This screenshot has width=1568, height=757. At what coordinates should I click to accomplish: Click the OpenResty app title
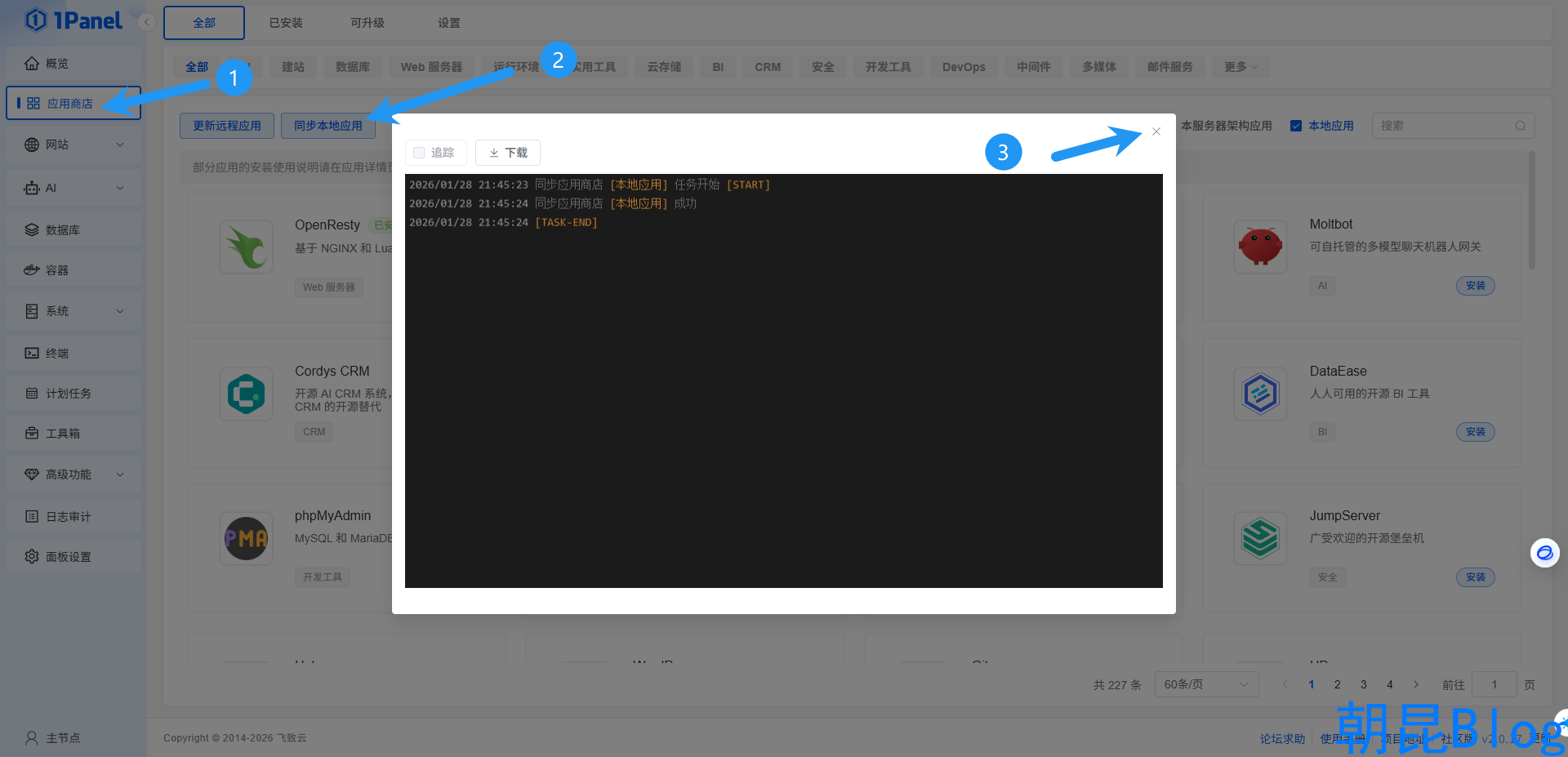point(327,225)
